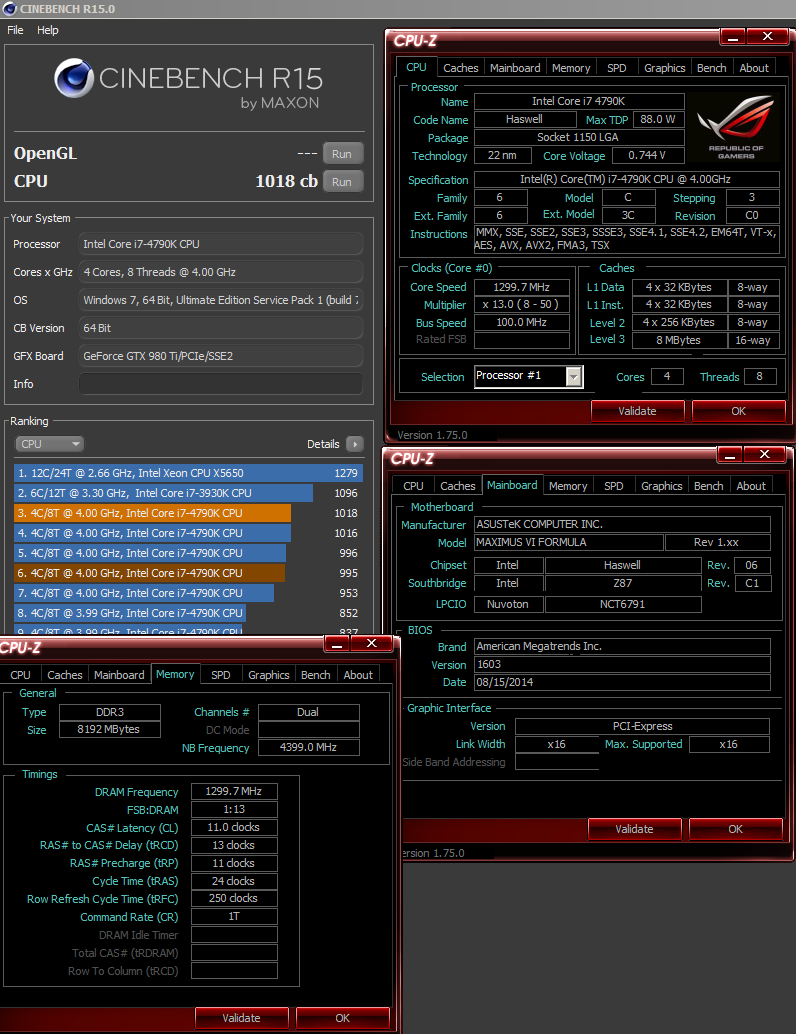The image size is (796, 1034).
Task: Select ranking row 5 scoring 996
Action: click(188, 553)
